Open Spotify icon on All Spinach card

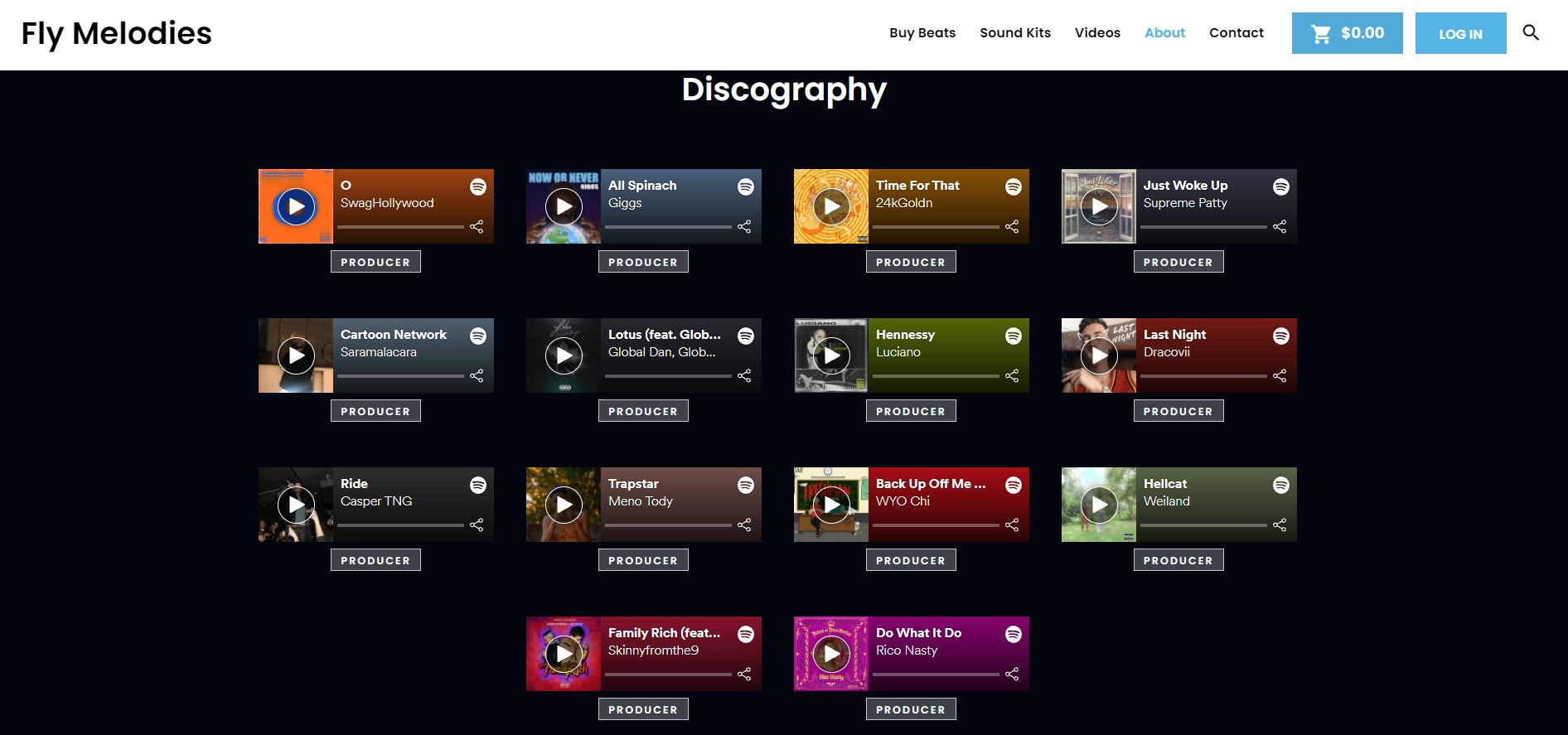pyautogui.click(x=746, y=186)
